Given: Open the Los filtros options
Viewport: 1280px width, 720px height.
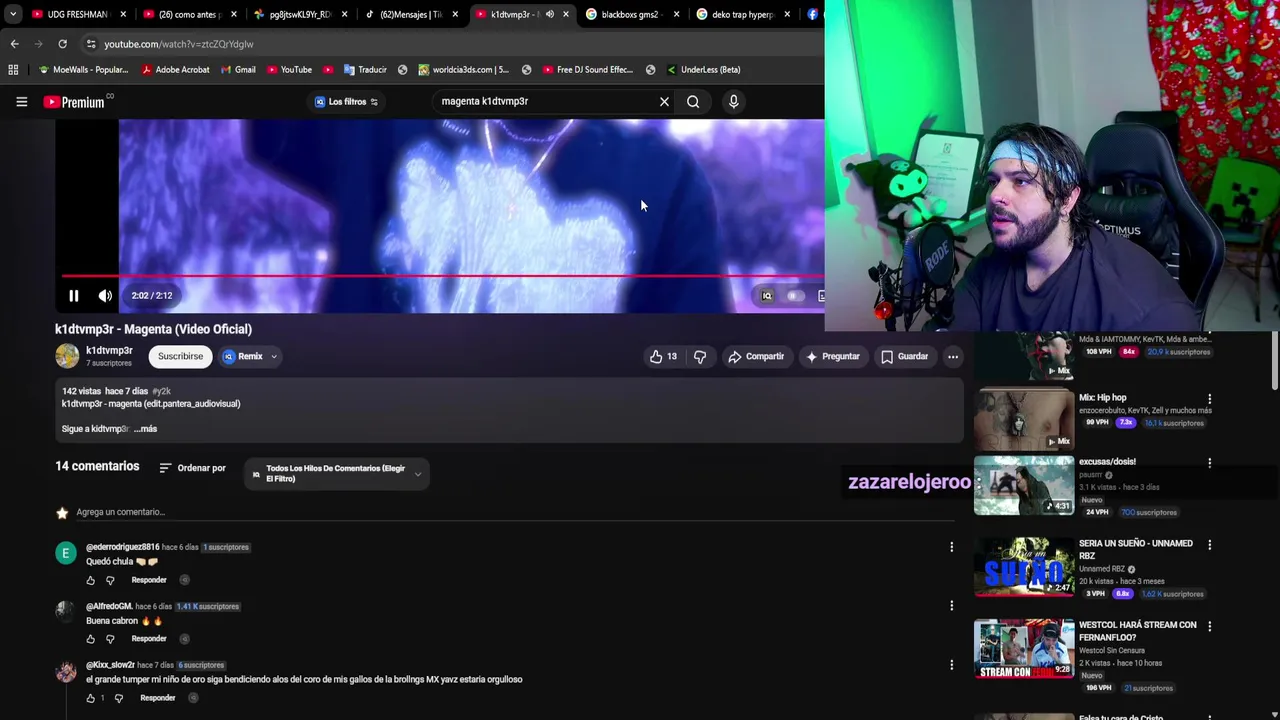Looking at the screenshot, I should pos(346,101).
